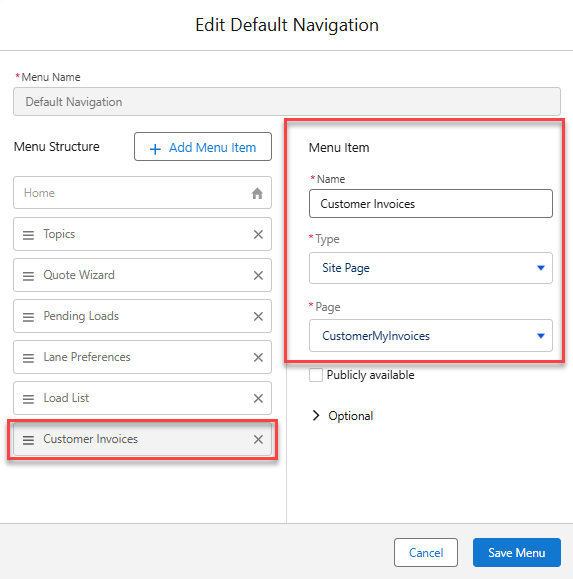Remove the Load List menu item
This screenshot has height=579, width=573.
click(258, 398)
